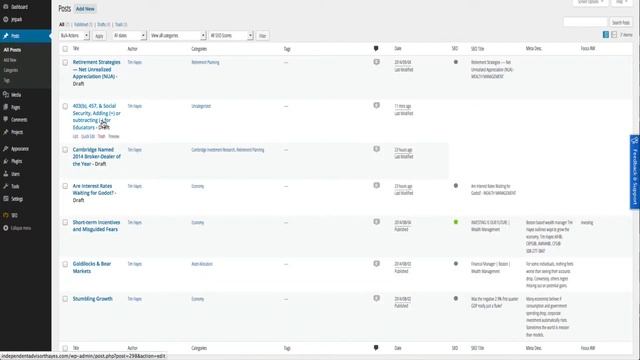Viewport: 640px width, 360px height.
Task: Open the All dates filter dropdown
Action: tap(129, 36)
